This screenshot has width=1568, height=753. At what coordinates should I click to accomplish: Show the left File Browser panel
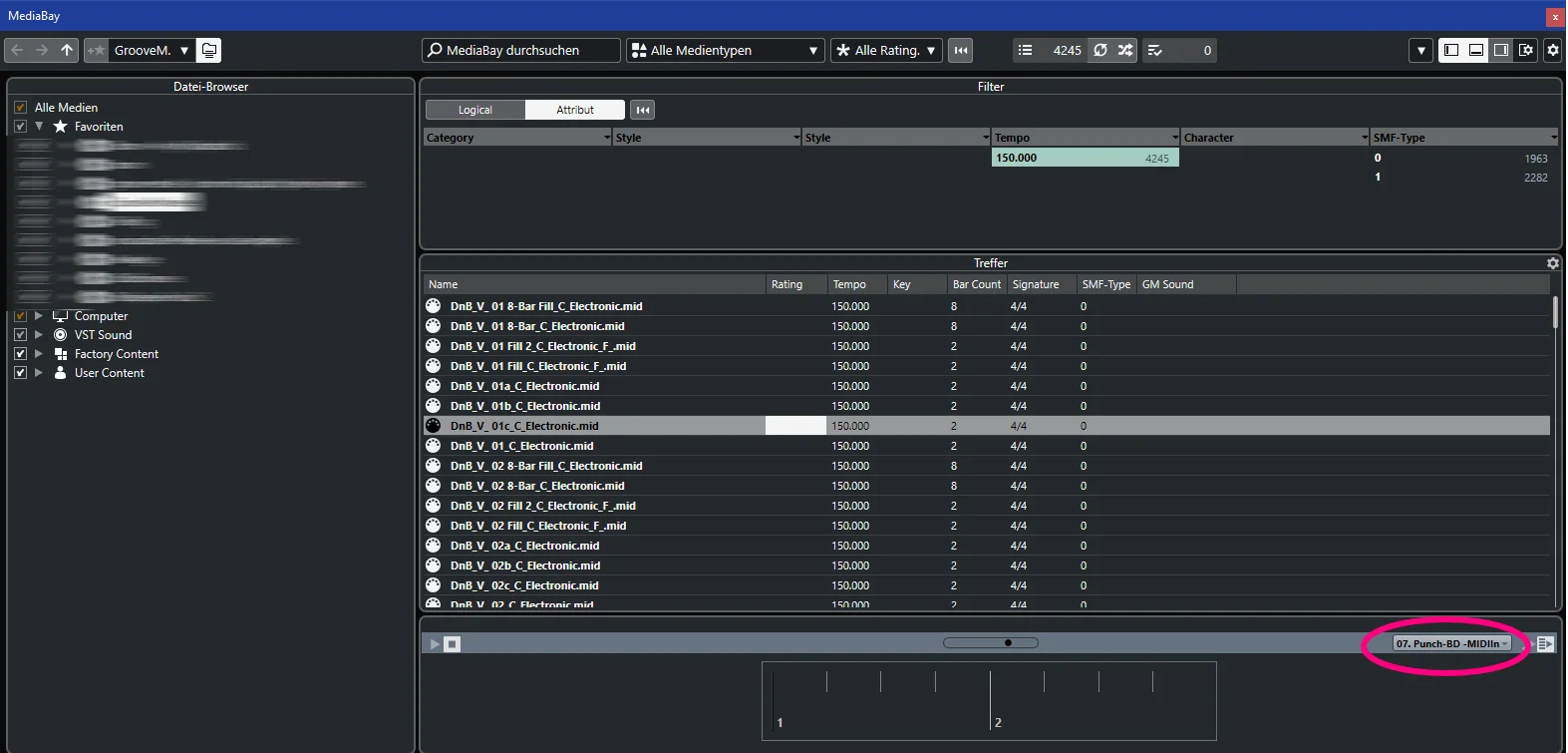click(1451, 50)
